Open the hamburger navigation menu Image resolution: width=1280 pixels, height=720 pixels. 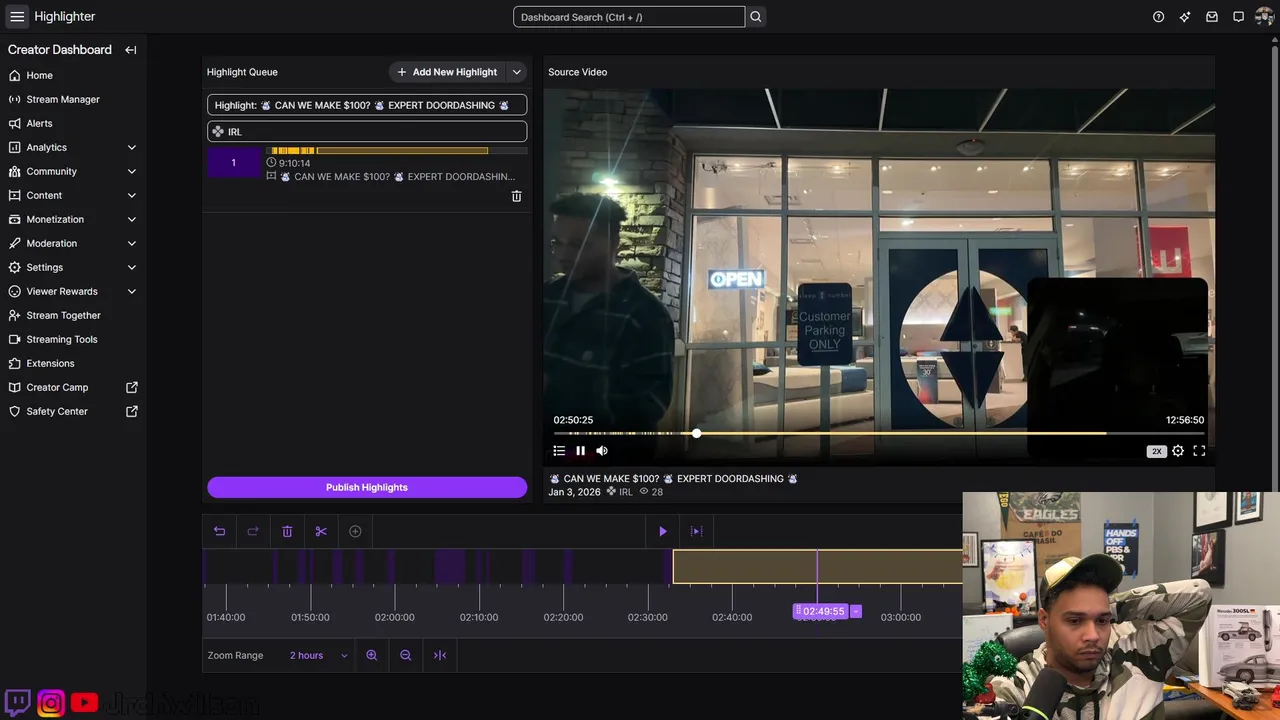pyautogui.click(x=17, y=16)
